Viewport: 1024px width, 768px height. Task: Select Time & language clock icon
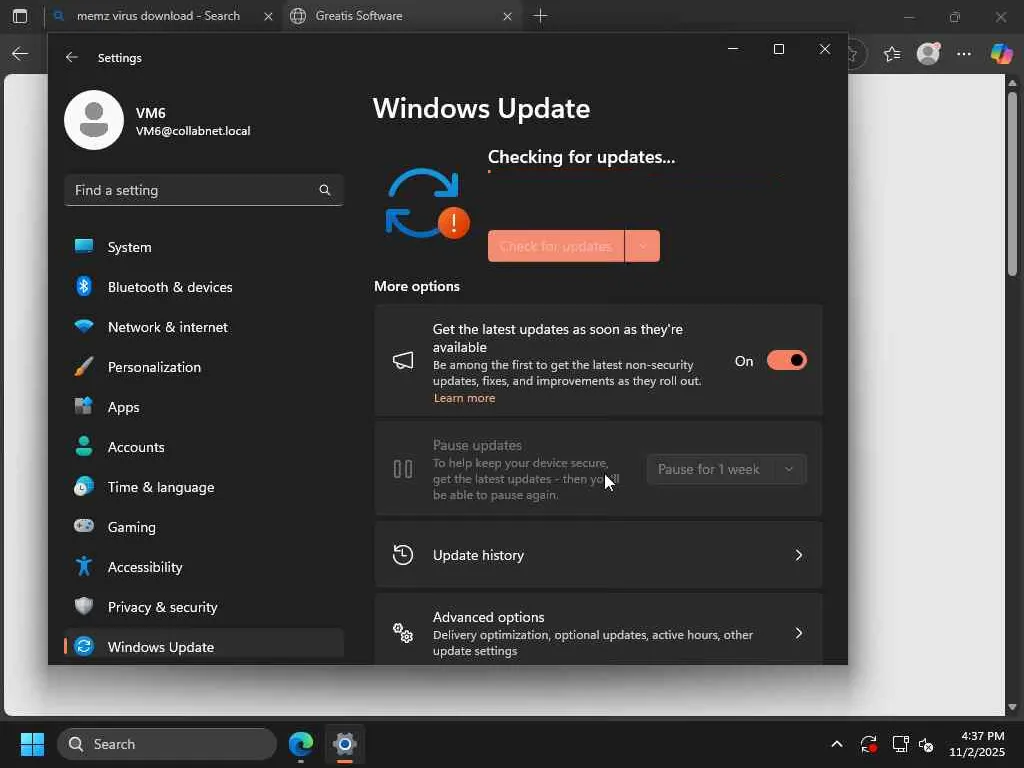coord(84,487)
